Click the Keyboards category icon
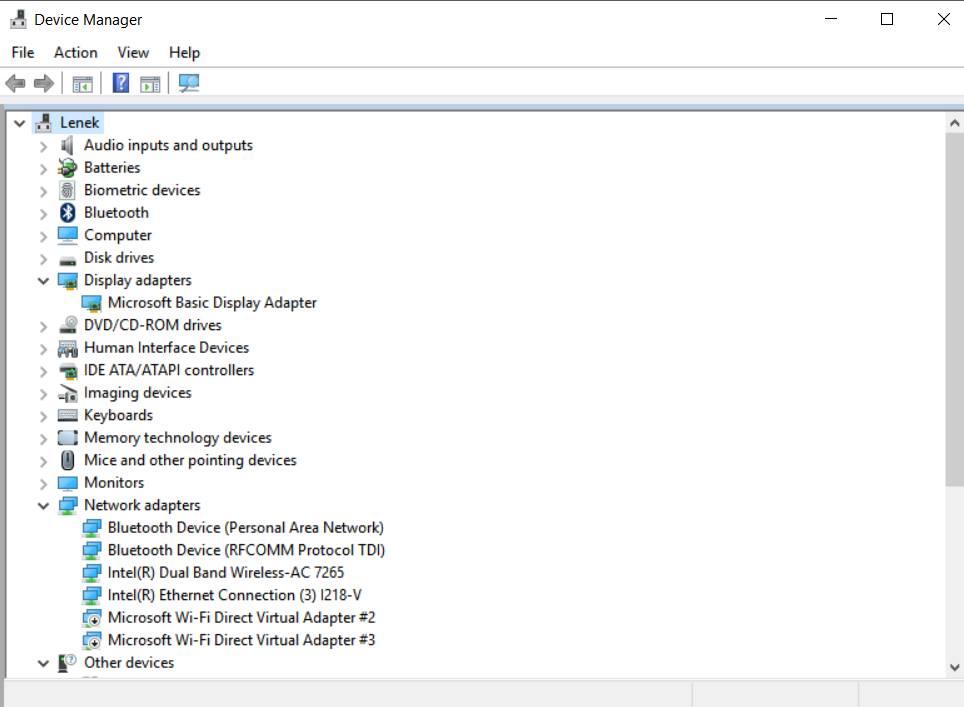 pyautogui.click(x=68, y=416)
